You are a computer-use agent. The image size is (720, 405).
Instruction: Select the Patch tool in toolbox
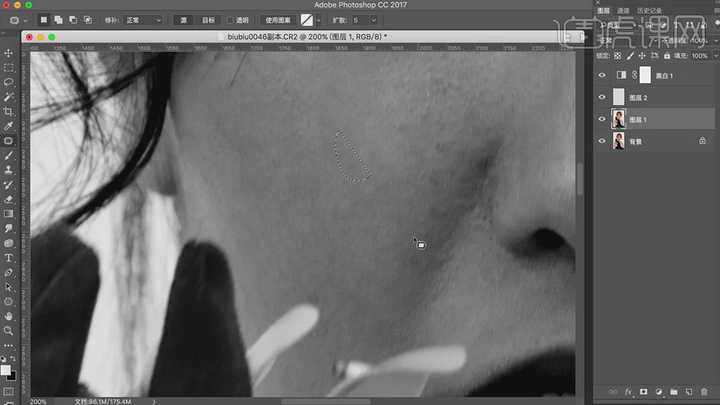coord(8,141)
